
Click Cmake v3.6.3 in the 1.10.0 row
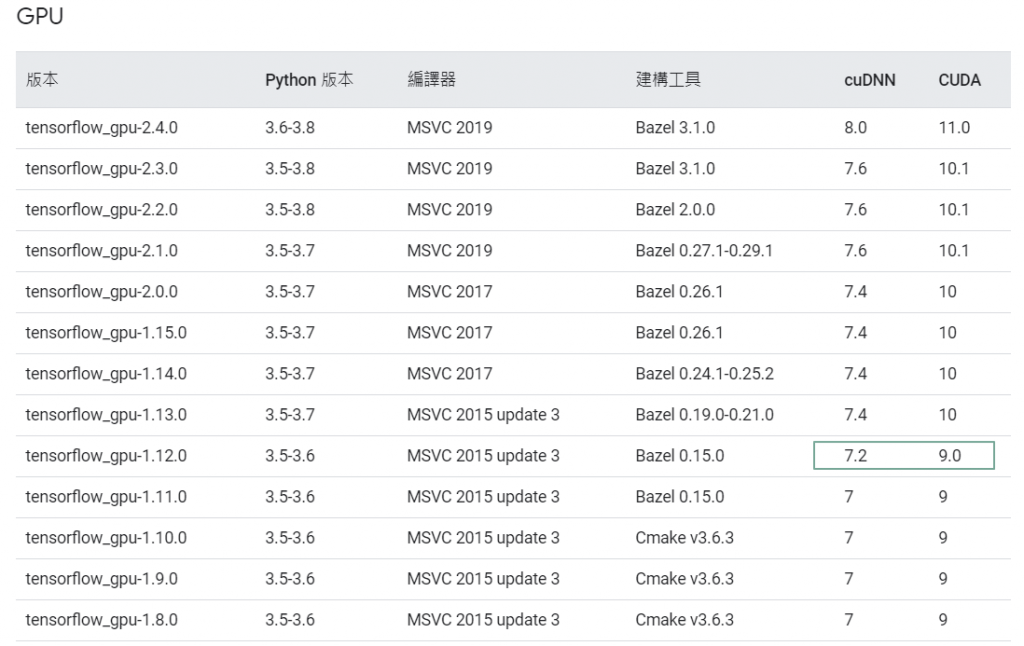[684, 539]
